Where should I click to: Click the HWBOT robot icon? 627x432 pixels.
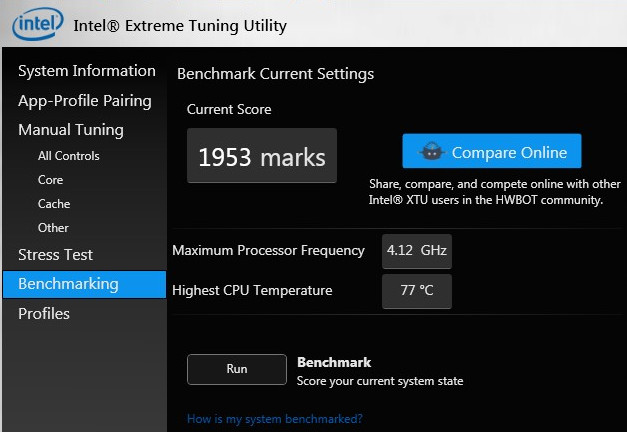[x=432, y=152]
